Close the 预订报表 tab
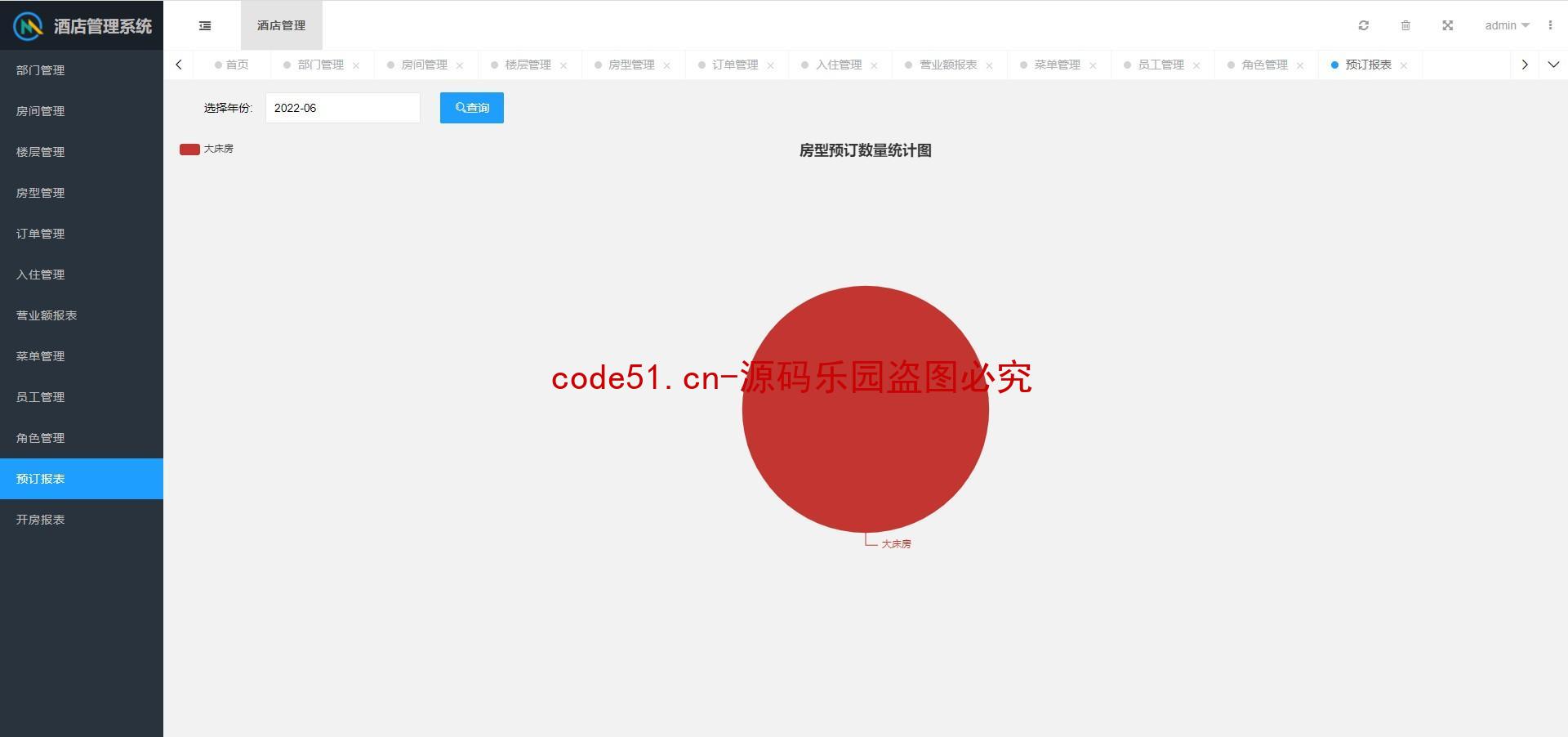Viewport: 1568px width, 737px height. pyautogui.click(x=1404, y=65)
